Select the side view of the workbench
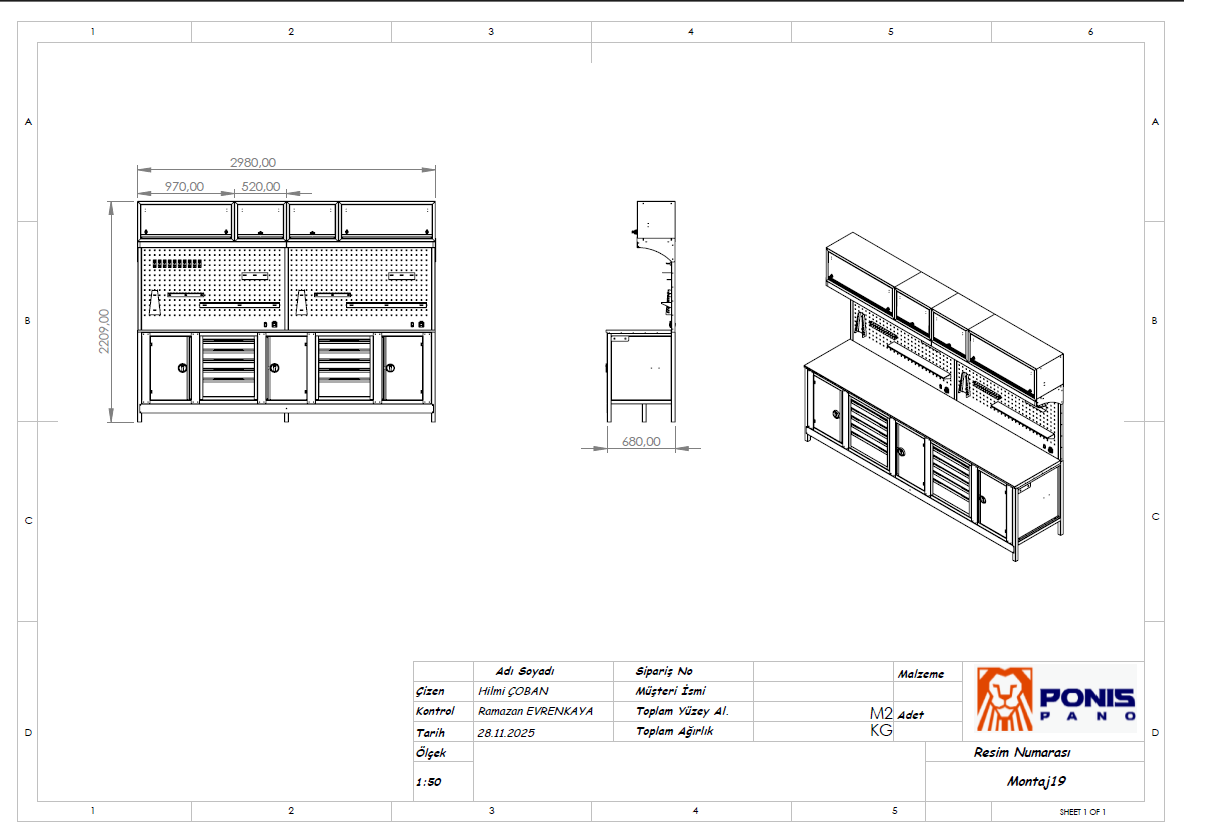Viewport: 1223px width, 838px height. 643,312
